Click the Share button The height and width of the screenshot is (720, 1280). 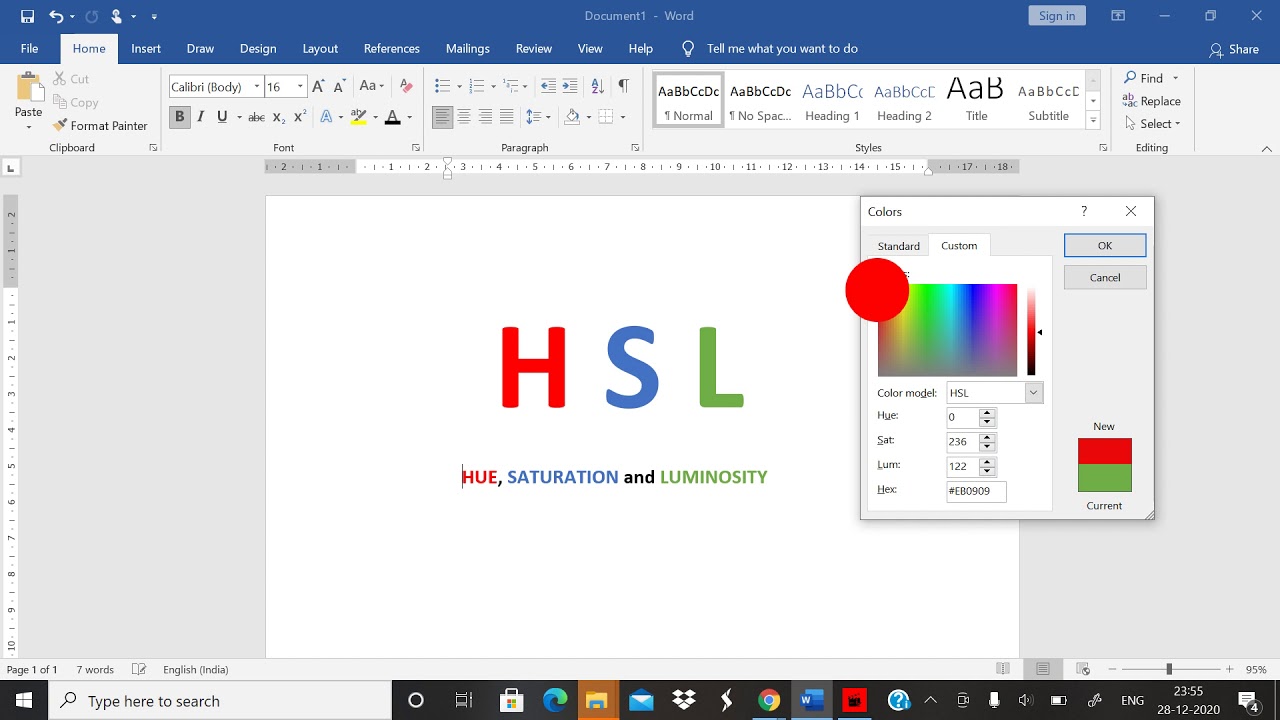tap(1234, 49)
